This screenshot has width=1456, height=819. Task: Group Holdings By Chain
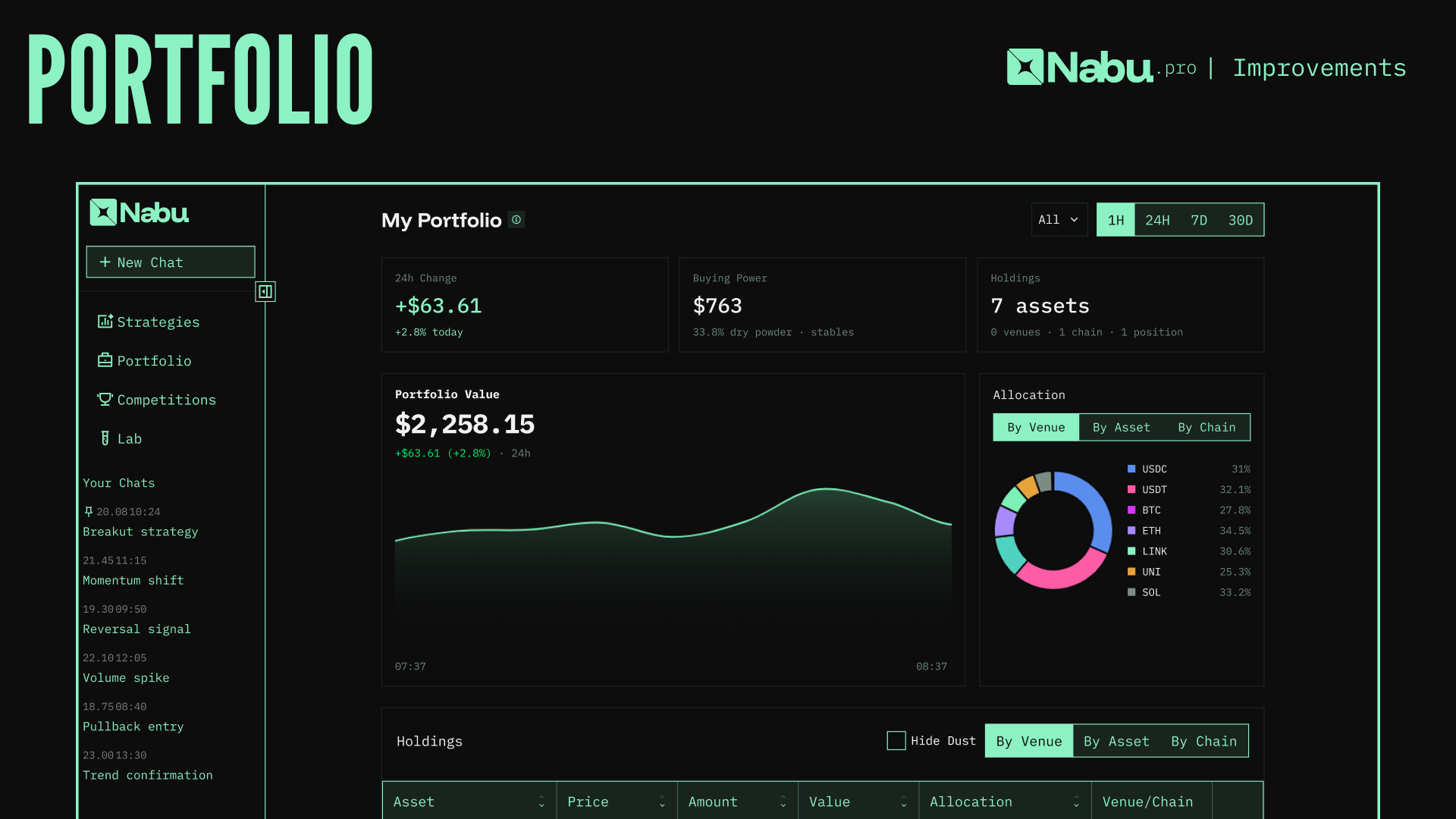coord(1203,741)
